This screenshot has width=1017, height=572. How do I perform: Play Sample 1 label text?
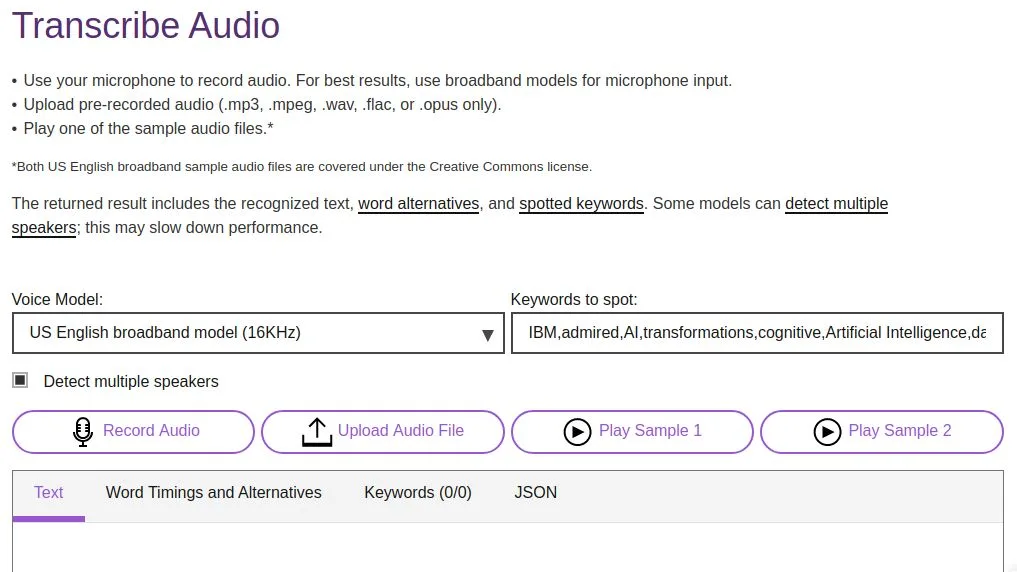coord(650,431)
